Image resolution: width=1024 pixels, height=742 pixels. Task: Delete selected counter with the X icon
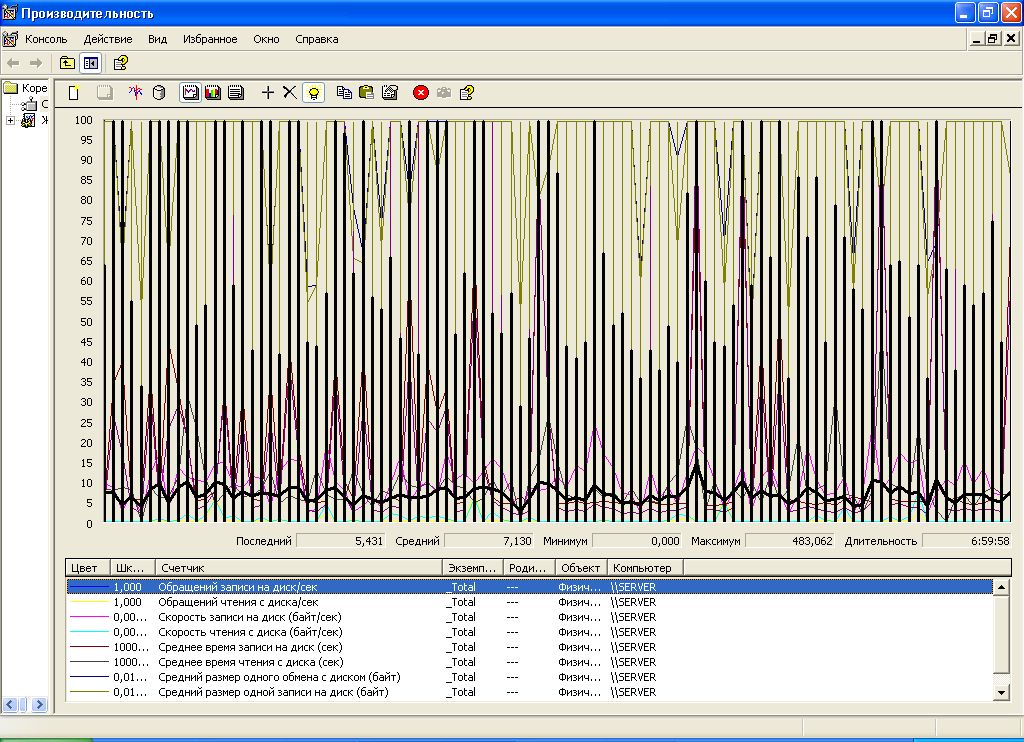(289, 93)
